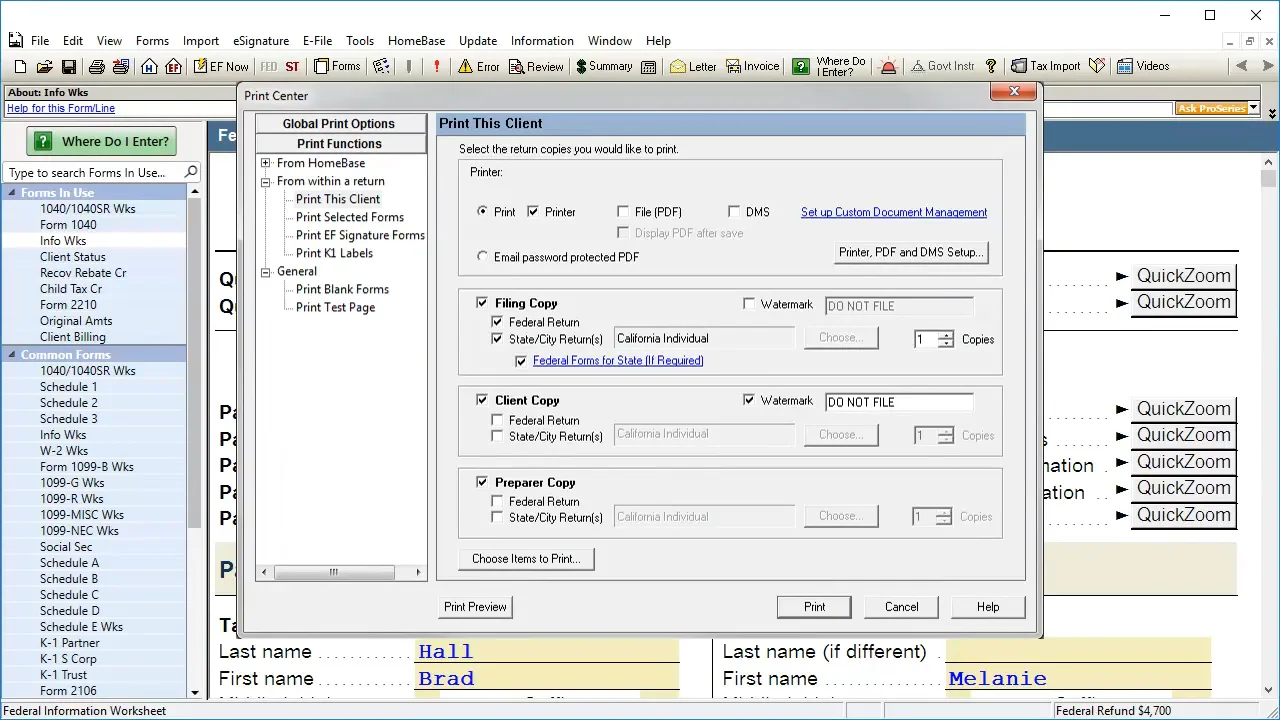Check Federal Return under Preparer Copy
This screenshot has height=720, width=1280.
[x=497, y=502]
